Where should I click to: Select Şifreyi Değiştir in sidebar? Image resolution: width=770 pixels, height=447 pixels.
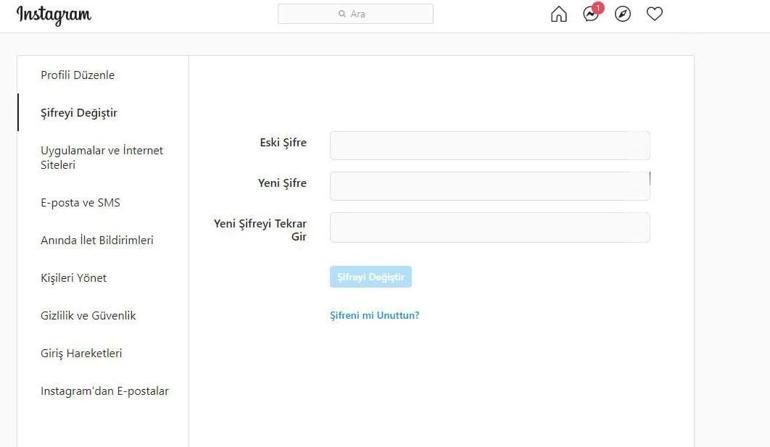(79, 113)
